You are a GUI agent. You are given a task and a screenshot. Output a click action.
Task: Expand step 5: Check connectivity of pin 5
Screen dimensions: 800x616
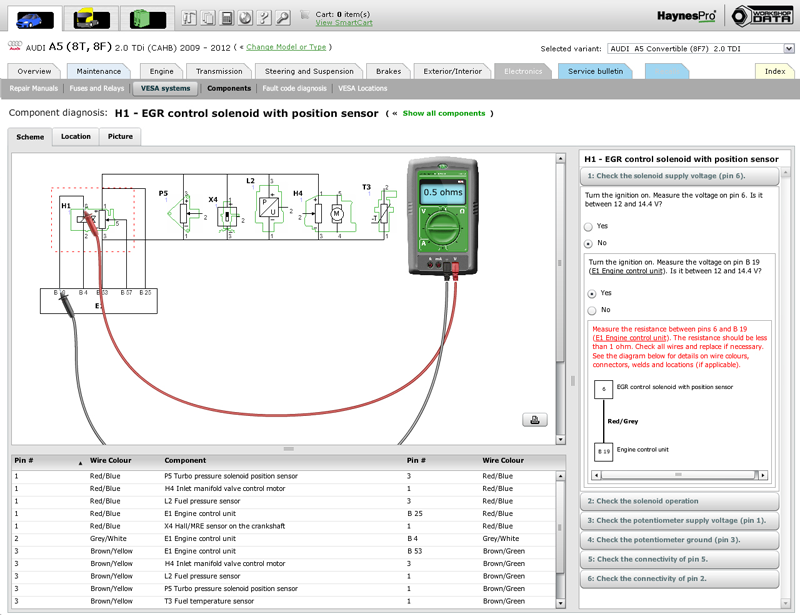[678, 559]
